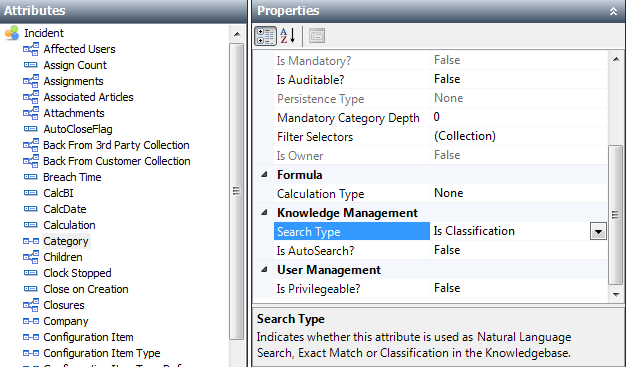This screenshot has height=367, width=626.
Task: Click the Back From 3rd Party Collection icon
Action: (31, 145)
